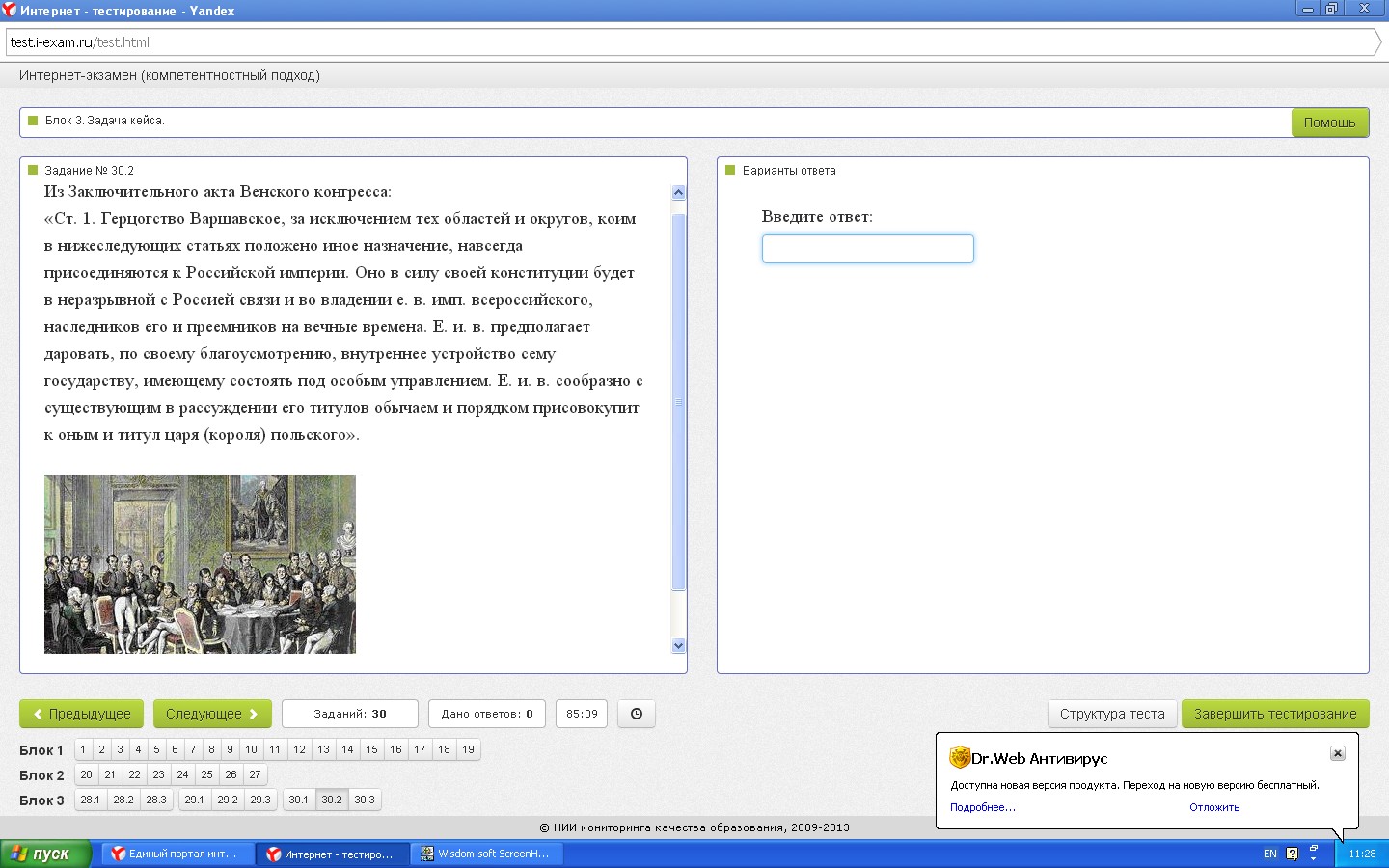Image resolution: width=1389 pixels, height=868 pixels.
Task: Open question 15 in Блок 1
Action: tap(371, 749)
